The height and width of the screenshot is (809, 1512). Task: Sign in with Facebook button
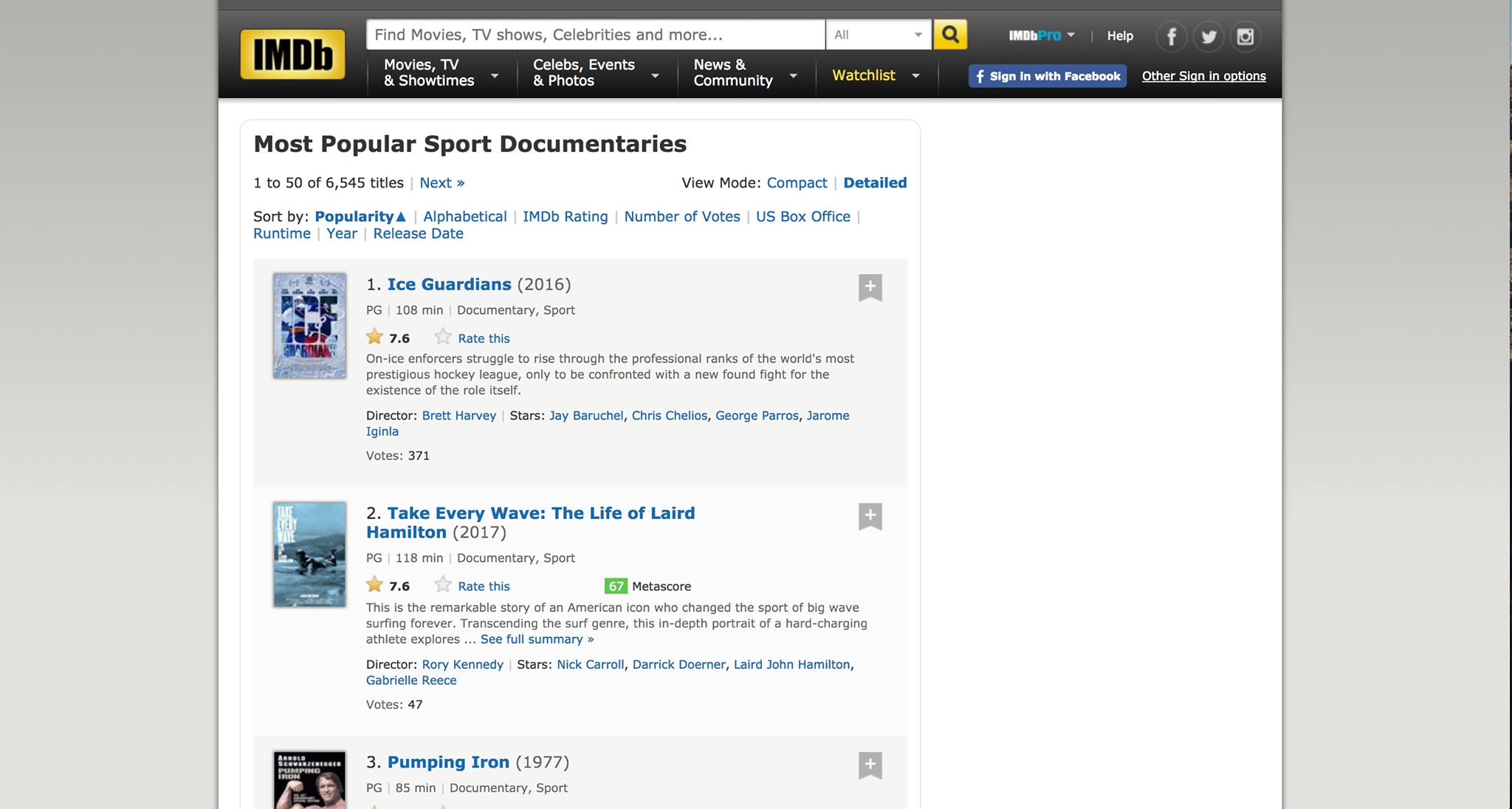click(x=1048, y=76)
